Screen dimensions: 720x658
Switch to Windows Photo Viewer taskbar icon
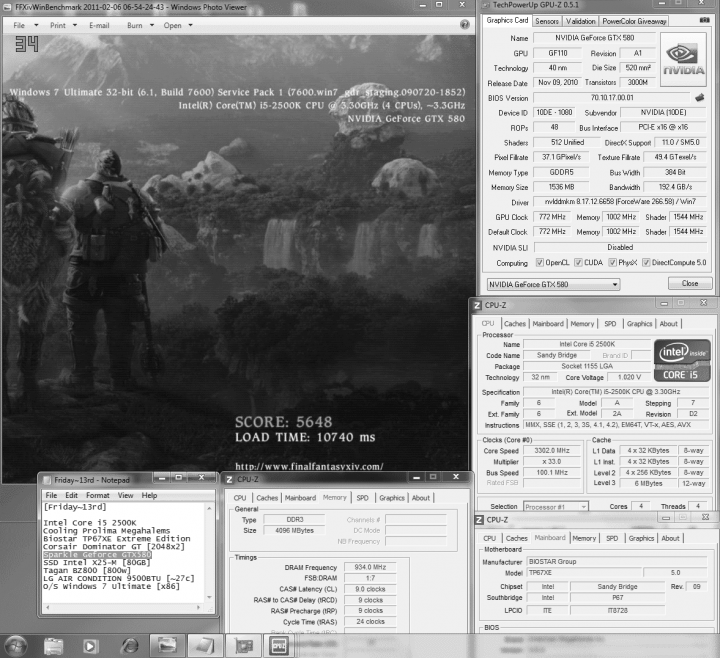tap(167, 646)
